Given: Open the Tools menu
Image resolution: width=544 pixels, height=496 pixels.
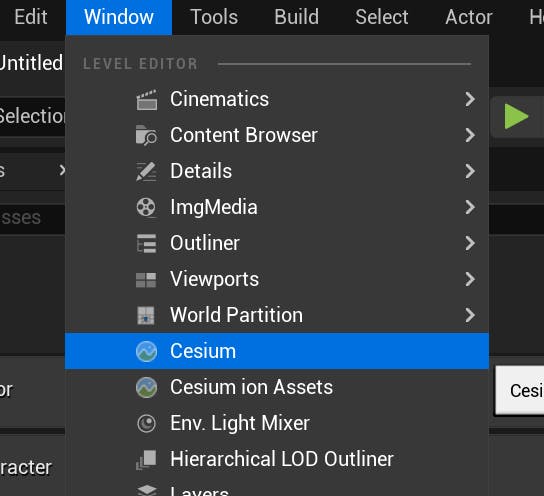Looking at the screenshot, I should coord(214,17).
